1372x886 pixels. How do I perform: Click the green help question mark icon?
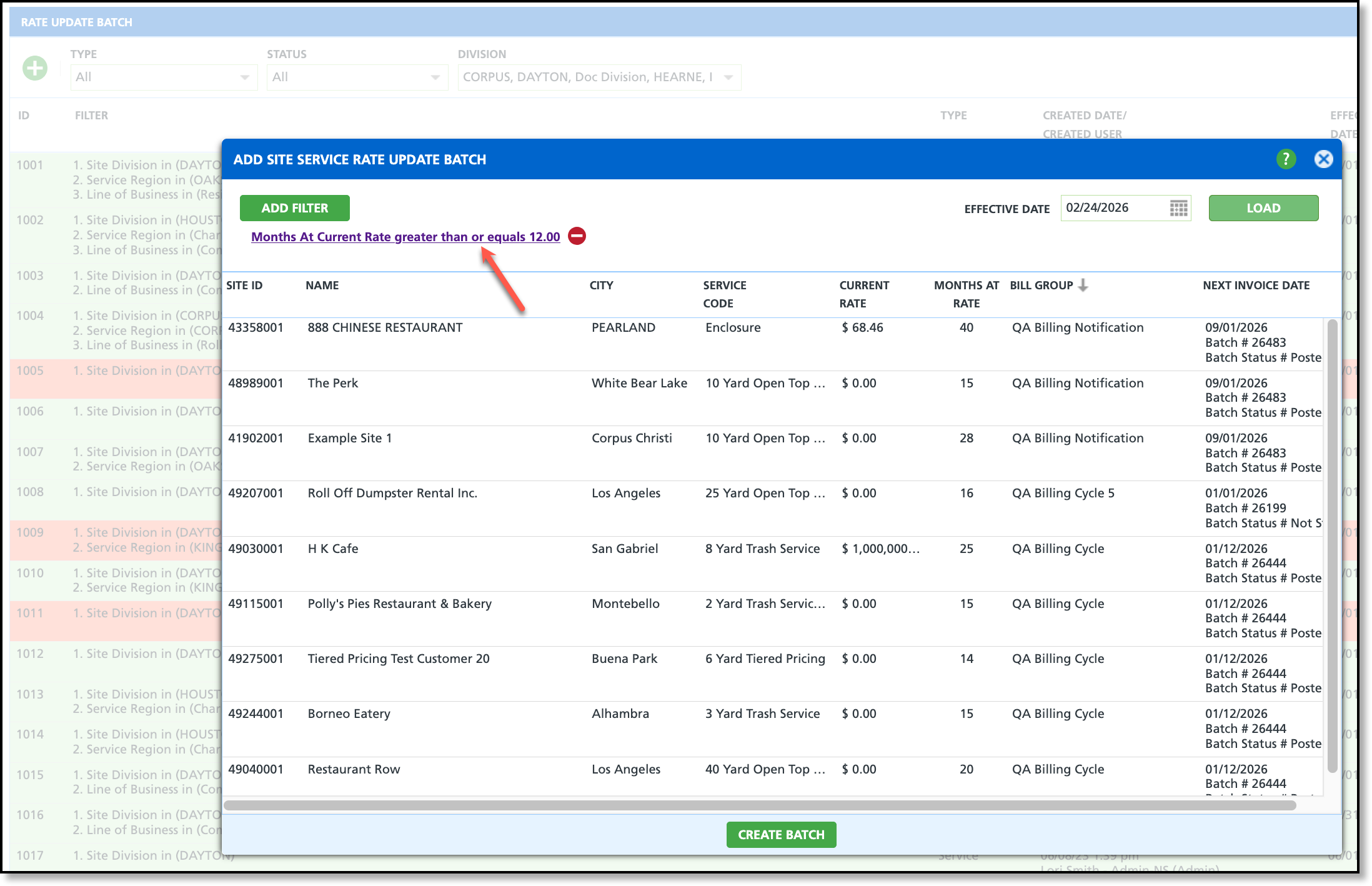coord(1285,159)
